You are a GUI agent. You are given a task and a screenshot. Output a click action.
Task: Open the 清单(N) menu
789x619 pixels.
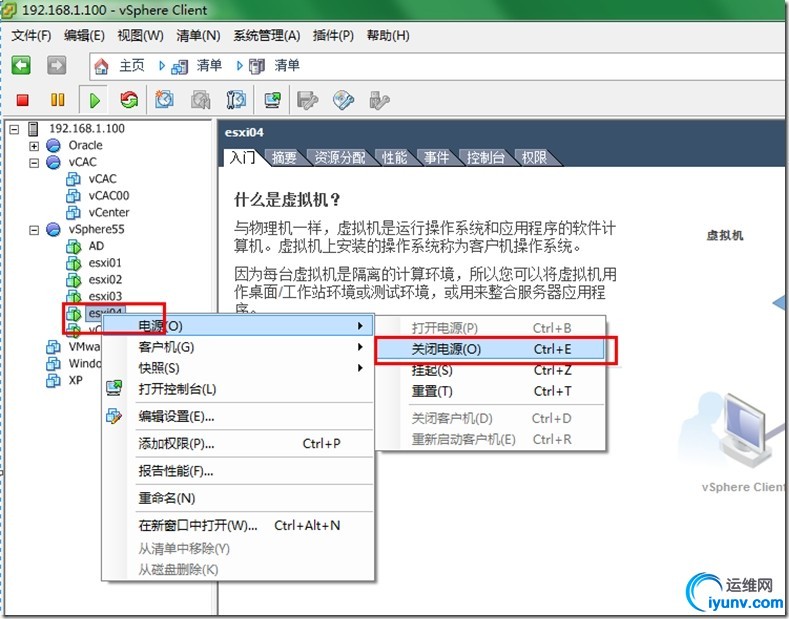tap(198, 36)
